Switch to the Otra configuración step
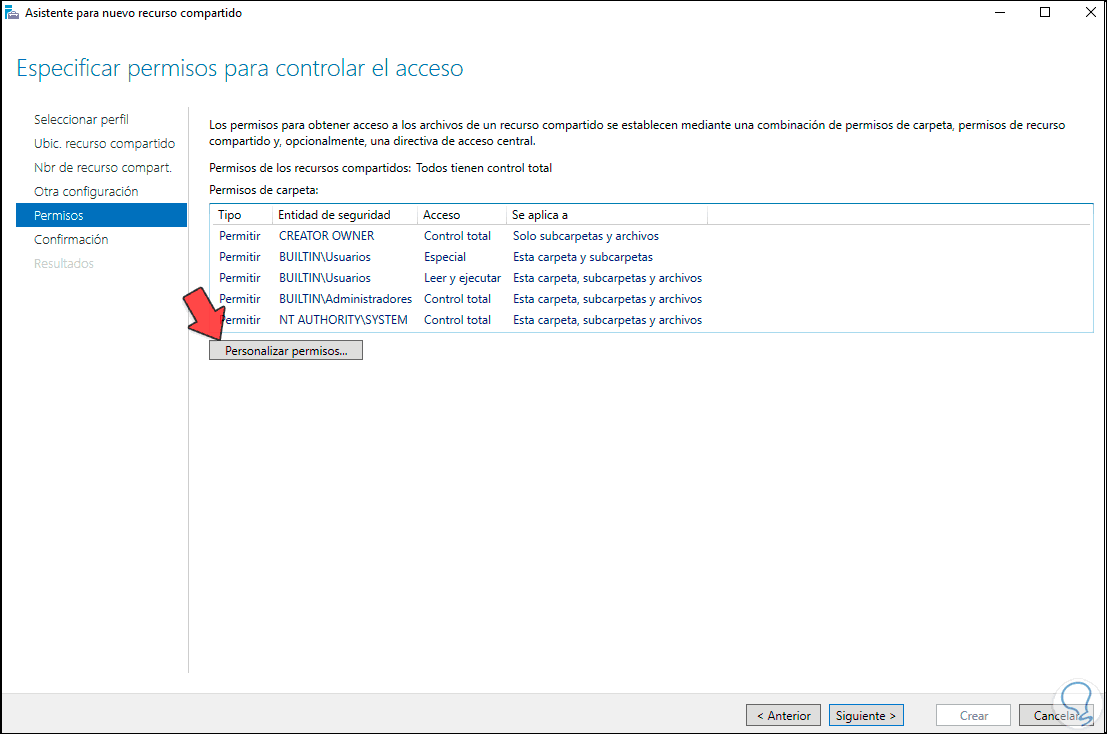 click(86, 191)
